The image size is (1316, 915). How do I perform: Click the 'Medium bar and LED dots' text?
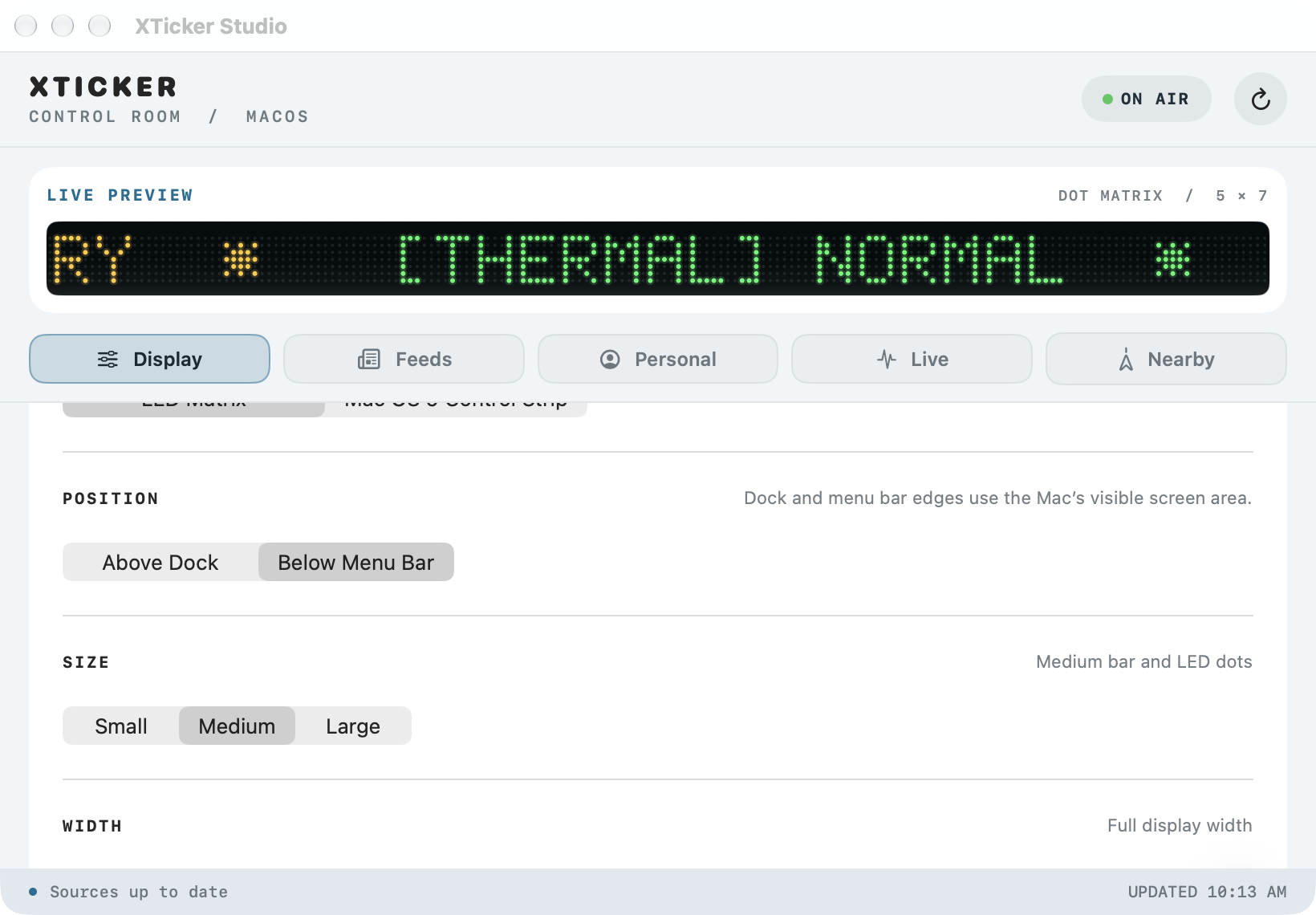(1143, 661)
